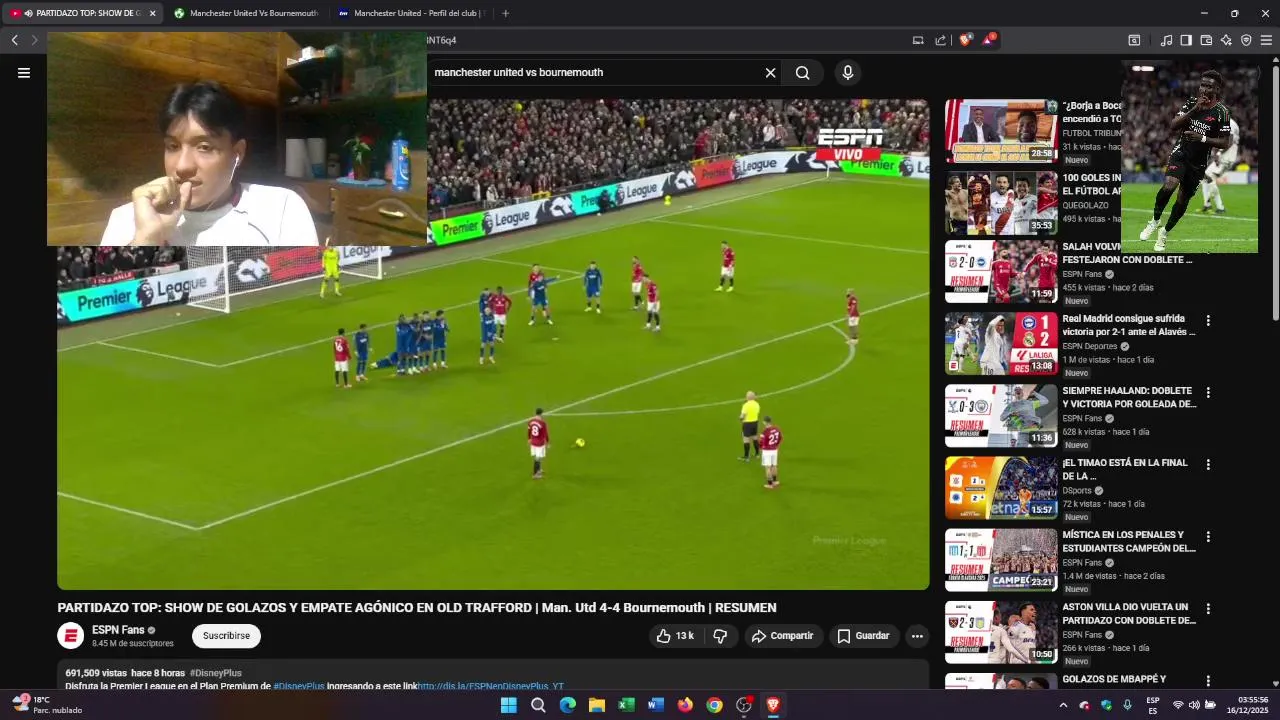The width and height of the screenshot is (1280, 720).
Task: Open tab search icon in toolbar
Action: 1134,40
